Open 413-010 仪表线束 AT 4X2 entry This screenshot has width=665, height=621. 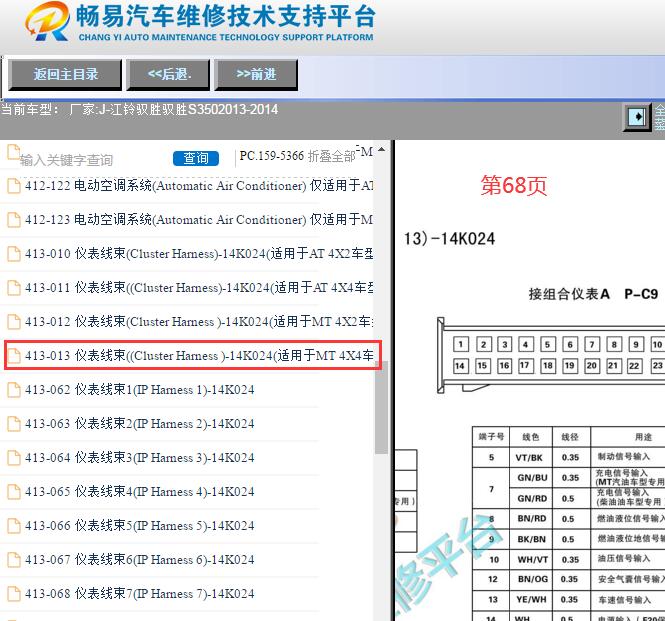[x=199, y=254]
